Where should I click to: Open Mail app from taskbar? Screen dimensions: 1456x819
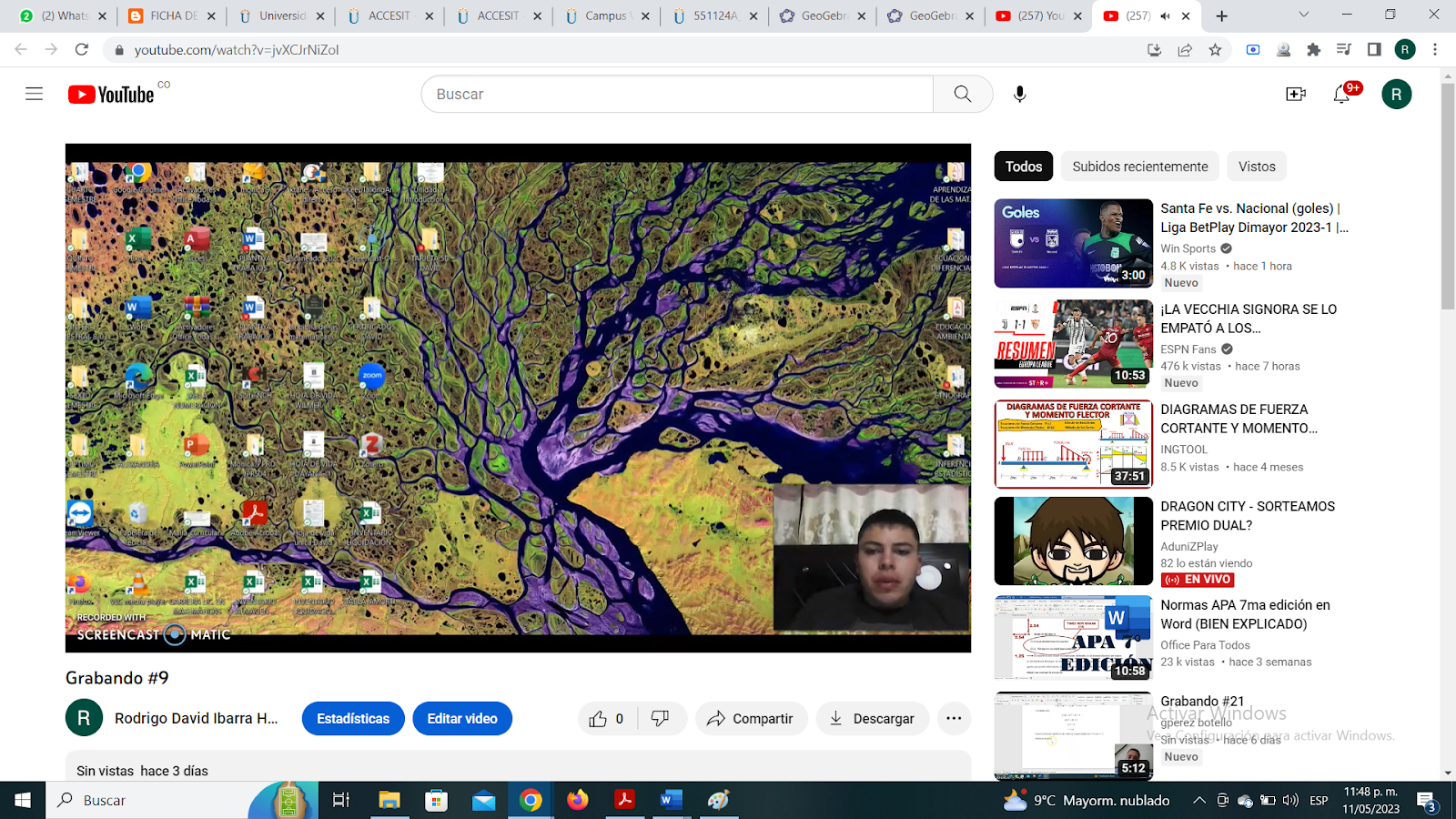coord(483,800)
